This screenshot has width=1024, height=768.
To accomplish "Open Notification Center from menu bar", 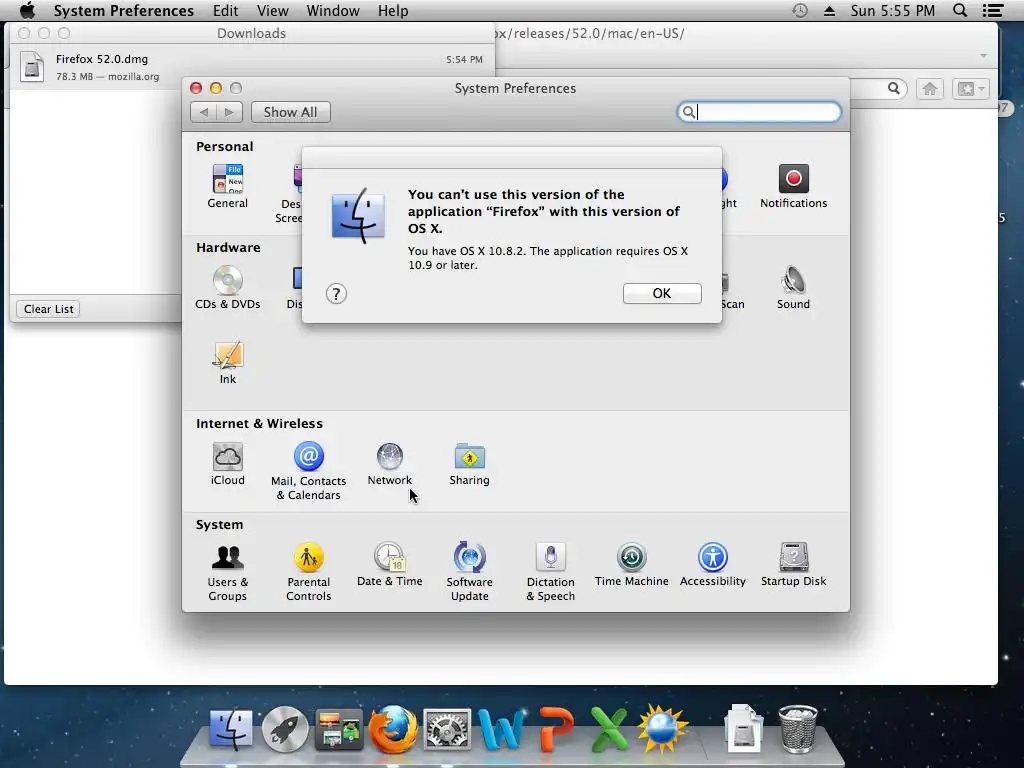I will click(x=993, y=10).
